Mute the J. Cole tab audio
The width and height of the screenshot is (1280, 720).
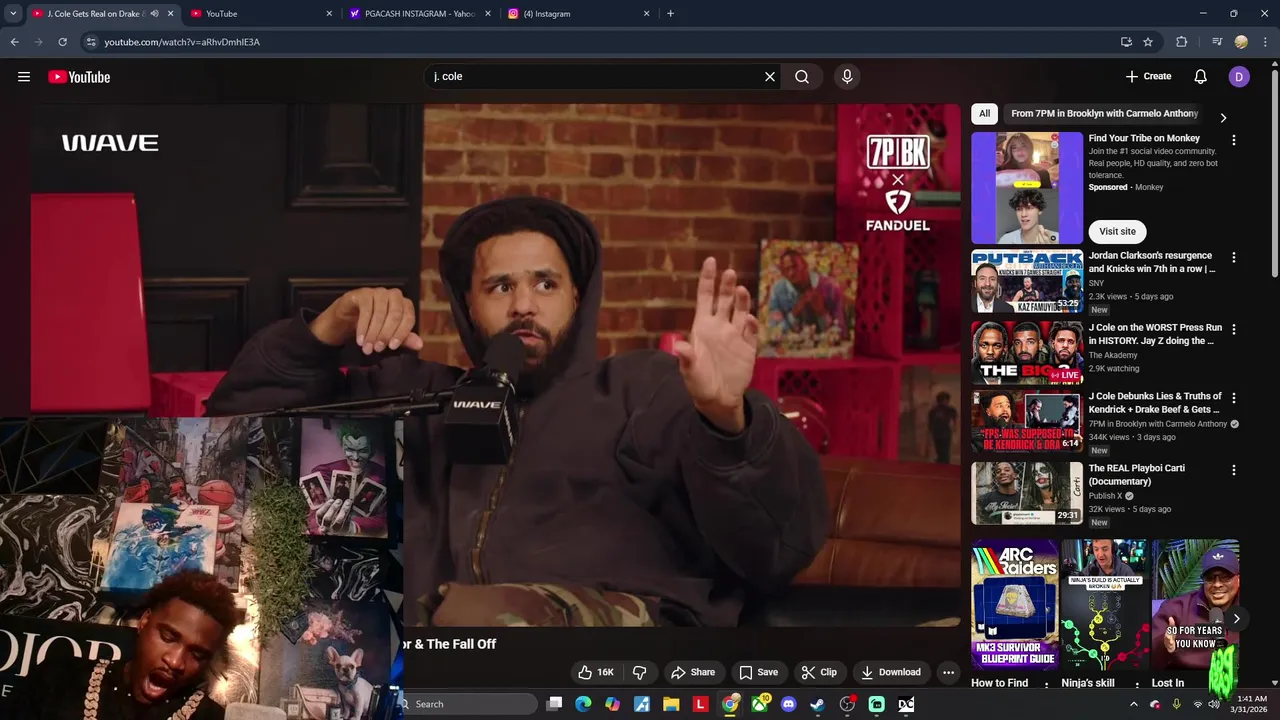click(154, 14)
